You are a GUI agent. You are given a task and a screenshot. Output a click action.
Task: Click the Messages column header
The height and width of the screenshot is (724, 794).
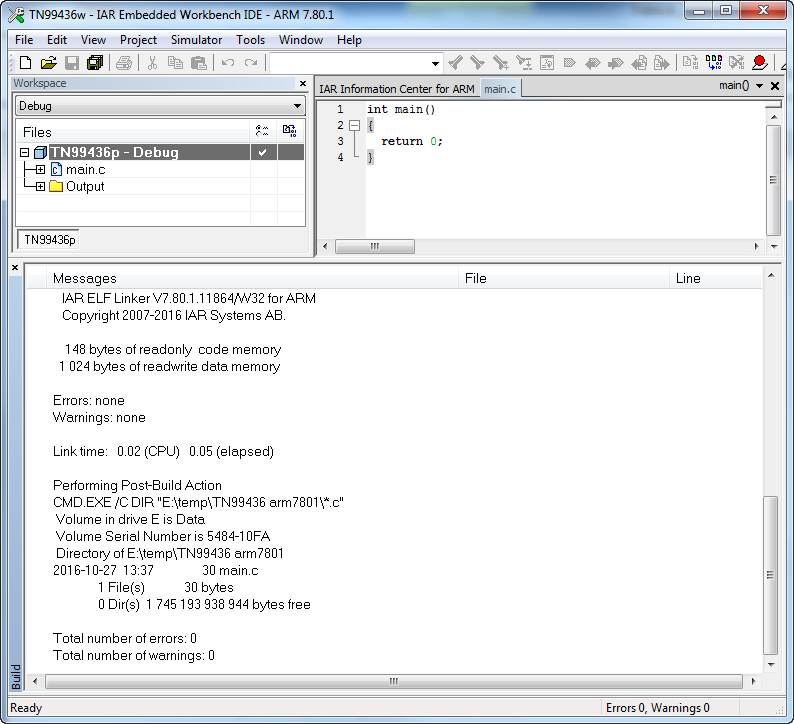pyautogui.click(x=84, y=278)
